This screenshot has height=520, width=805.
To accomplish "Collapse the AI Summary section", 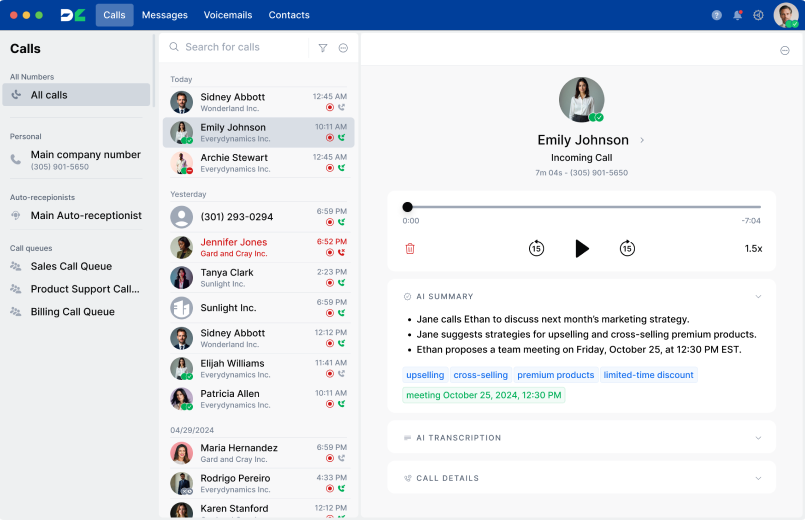I will click(x=758, y=297).
